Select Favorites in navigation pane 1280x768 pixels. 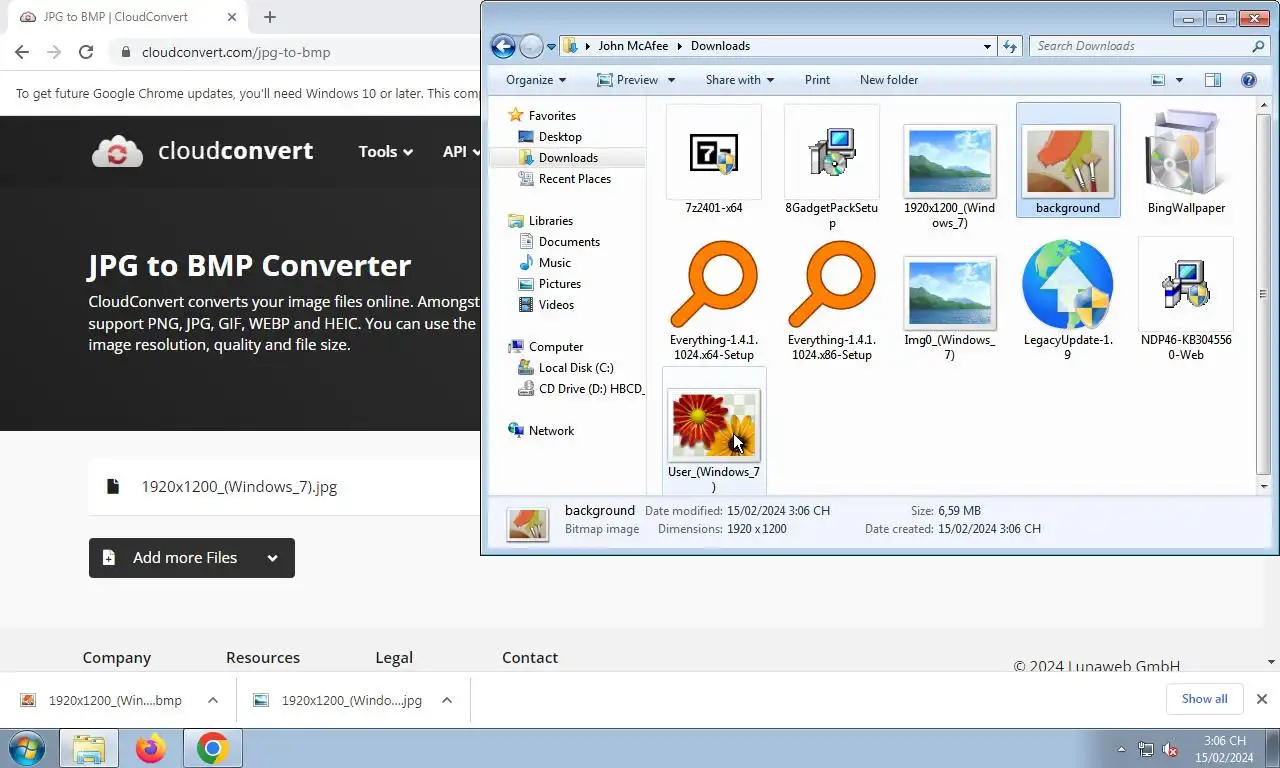pos(552,116)
